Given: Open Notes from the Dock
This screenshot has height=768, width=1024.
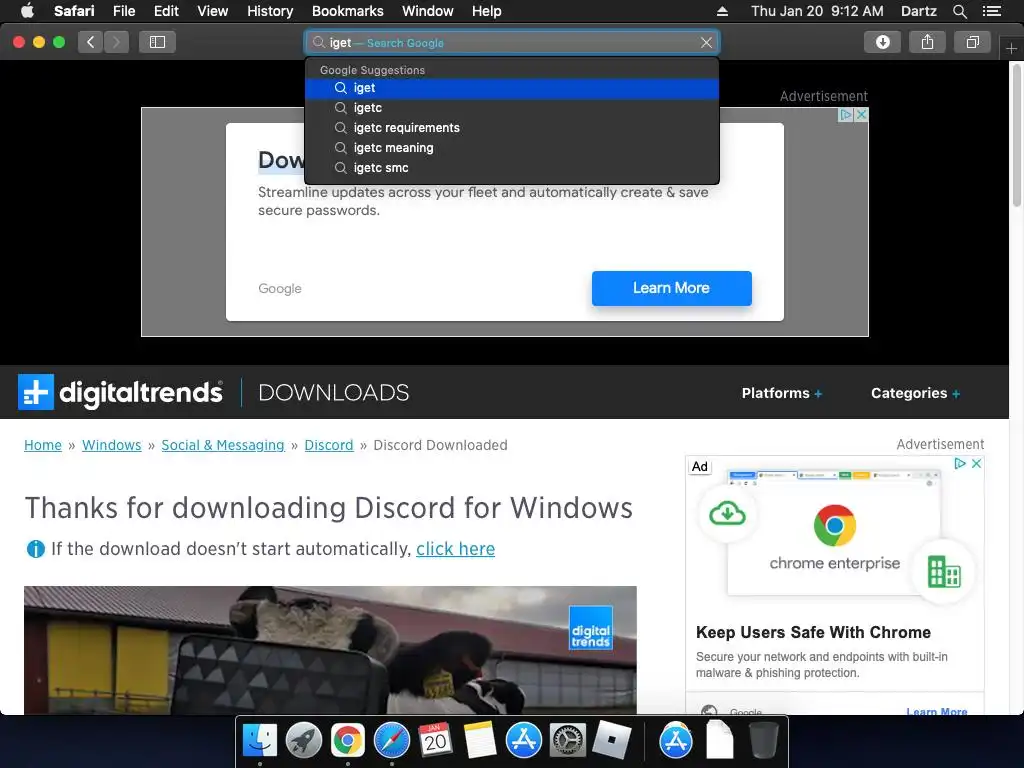Looking at the screenshot, I should coord(480,741).
